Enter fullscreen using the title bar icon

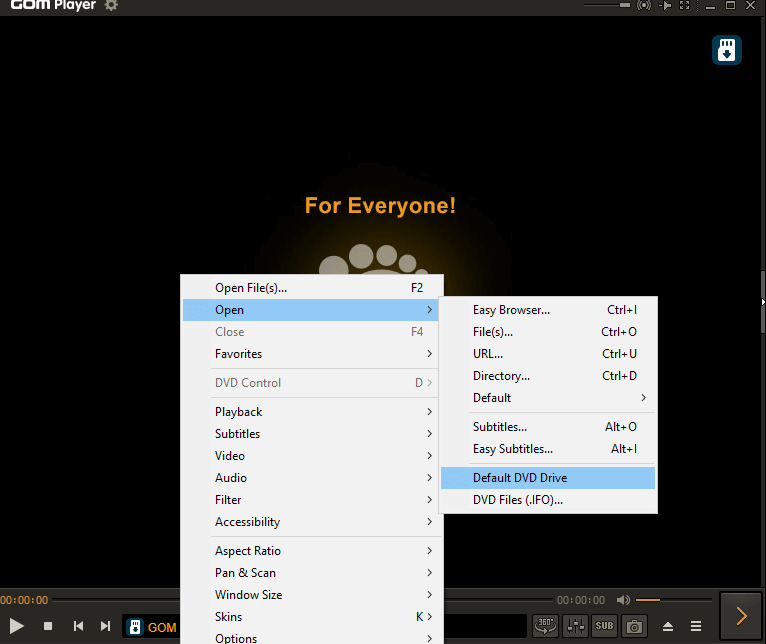pyautogui.click(x=685, y=5)
